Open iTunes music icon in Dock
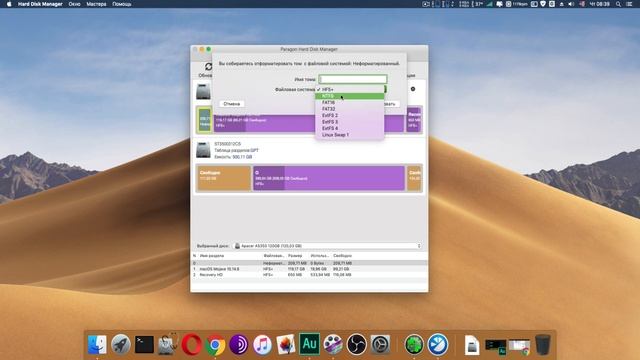This screenshot has height=360, width=640. click(x=262, y=344)
